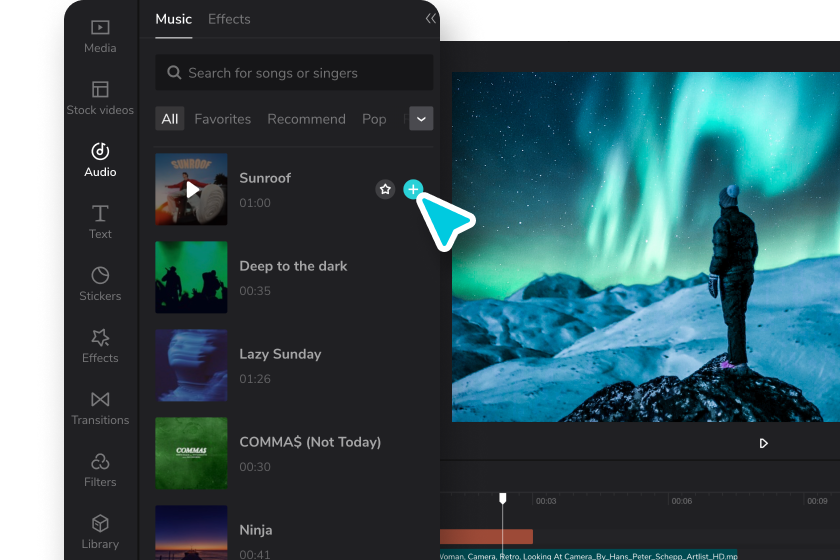Open the Filters panel
Screen dimensions: 840x560
coord(100,470)
